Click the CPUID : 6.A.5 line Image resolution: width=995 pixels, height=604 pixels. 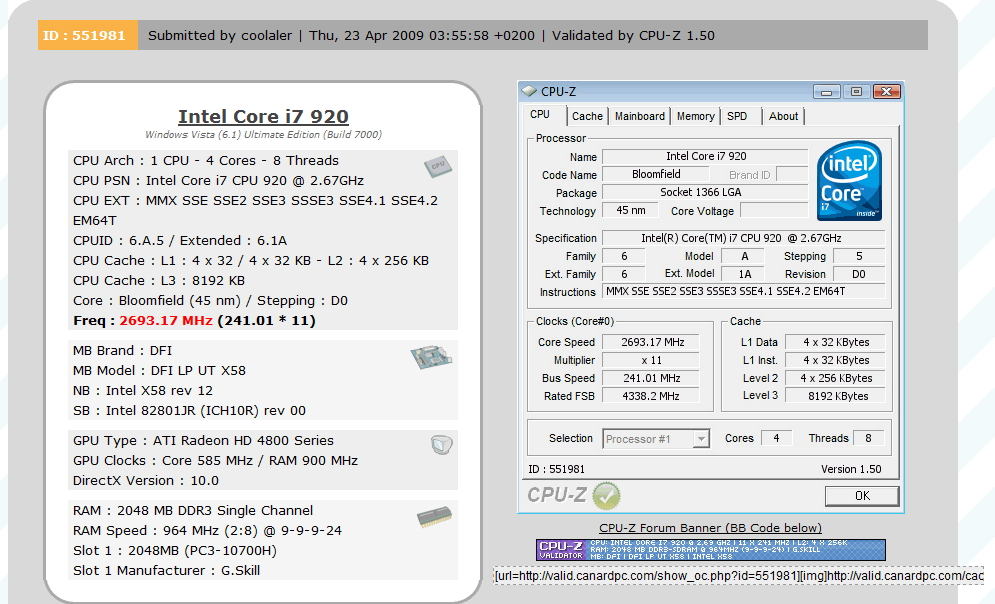[180, 240]
